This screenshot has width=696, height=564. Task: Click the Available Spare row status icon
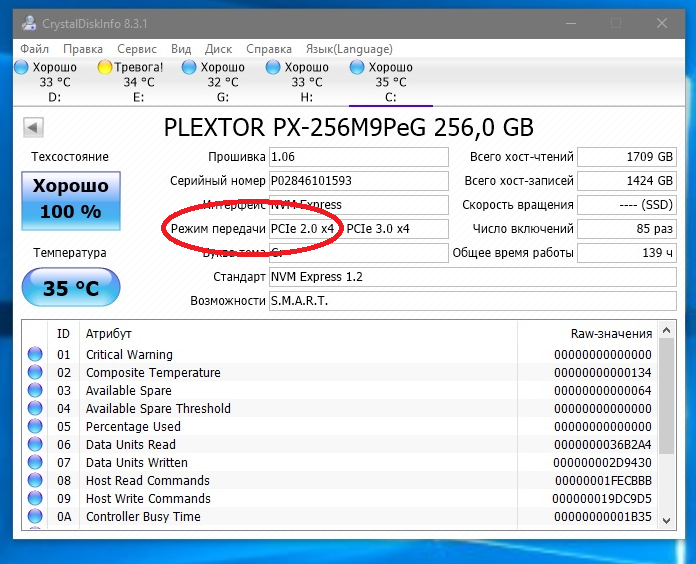(x=35, y=390)
